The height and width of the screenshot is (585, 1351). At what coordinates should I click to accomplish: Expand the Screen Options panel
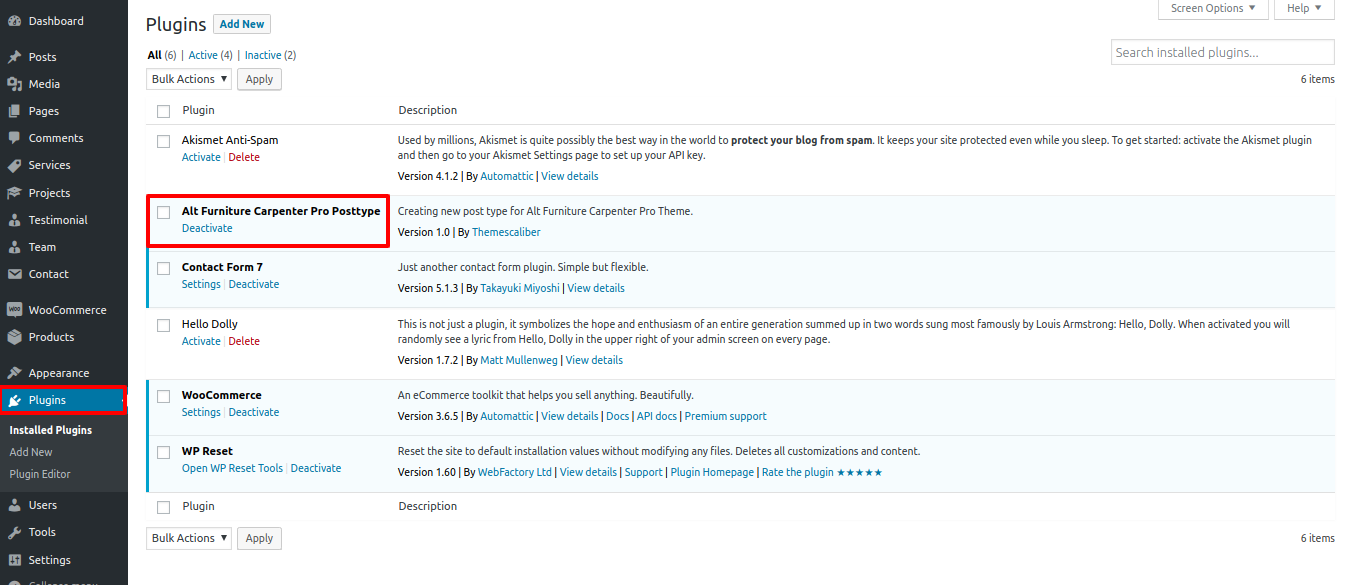click(1213, 9)
